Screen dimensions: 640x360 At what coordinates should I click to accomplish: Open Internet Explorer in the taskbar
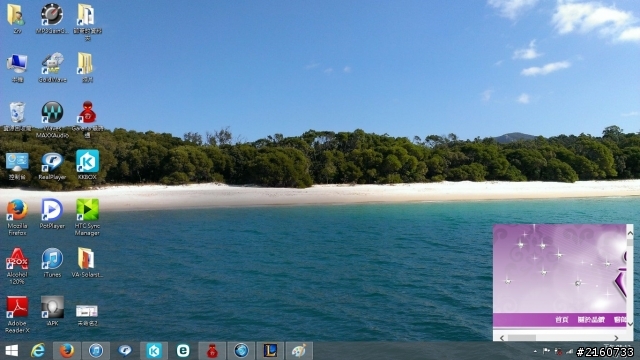click(x=38, y=351)
